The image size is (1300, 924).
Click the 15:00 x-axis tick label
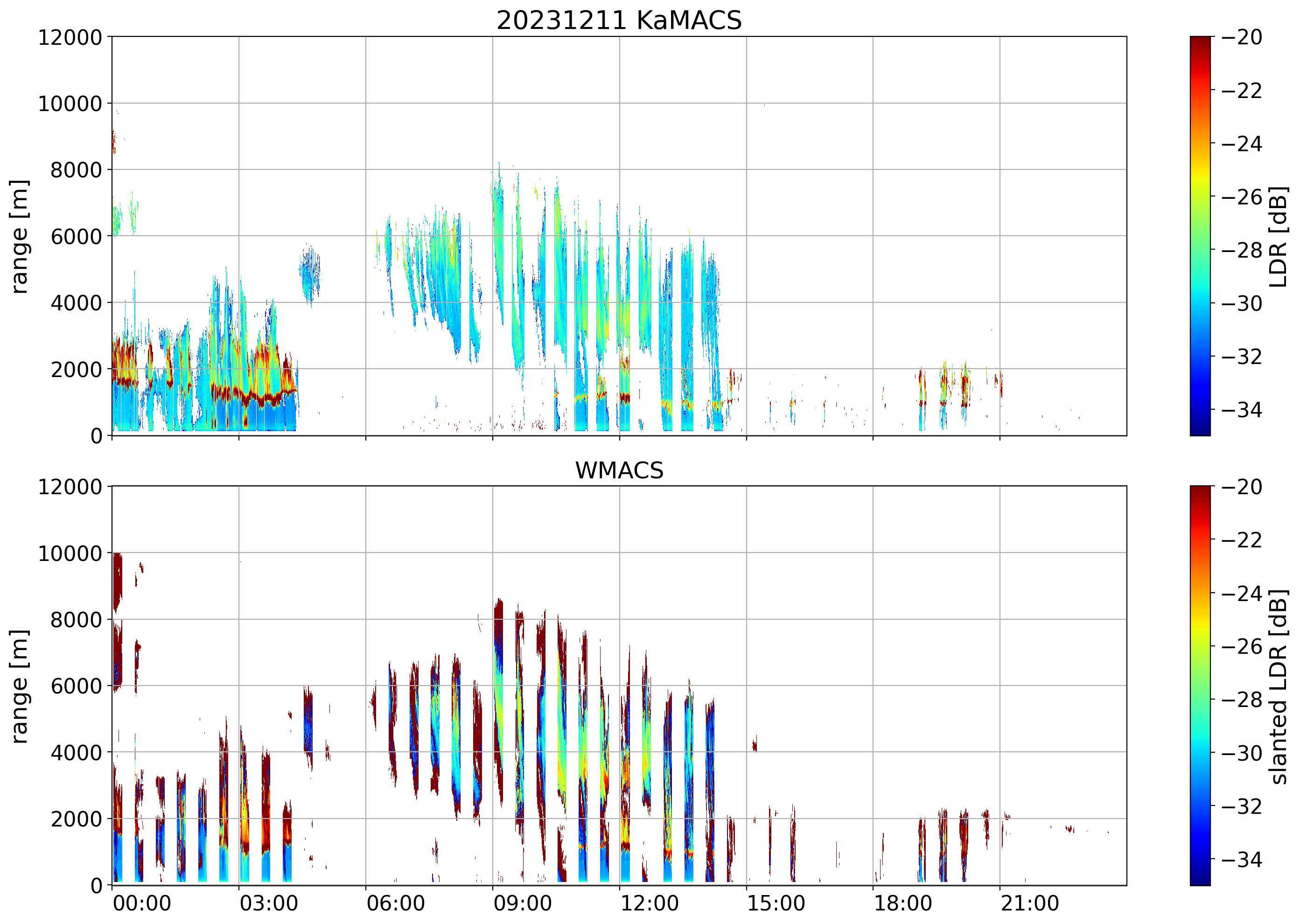click(x=776, y=903)
